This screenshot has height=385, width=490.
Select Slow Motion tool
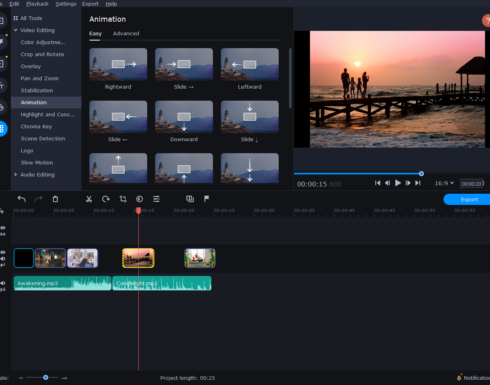click(37, 163)
